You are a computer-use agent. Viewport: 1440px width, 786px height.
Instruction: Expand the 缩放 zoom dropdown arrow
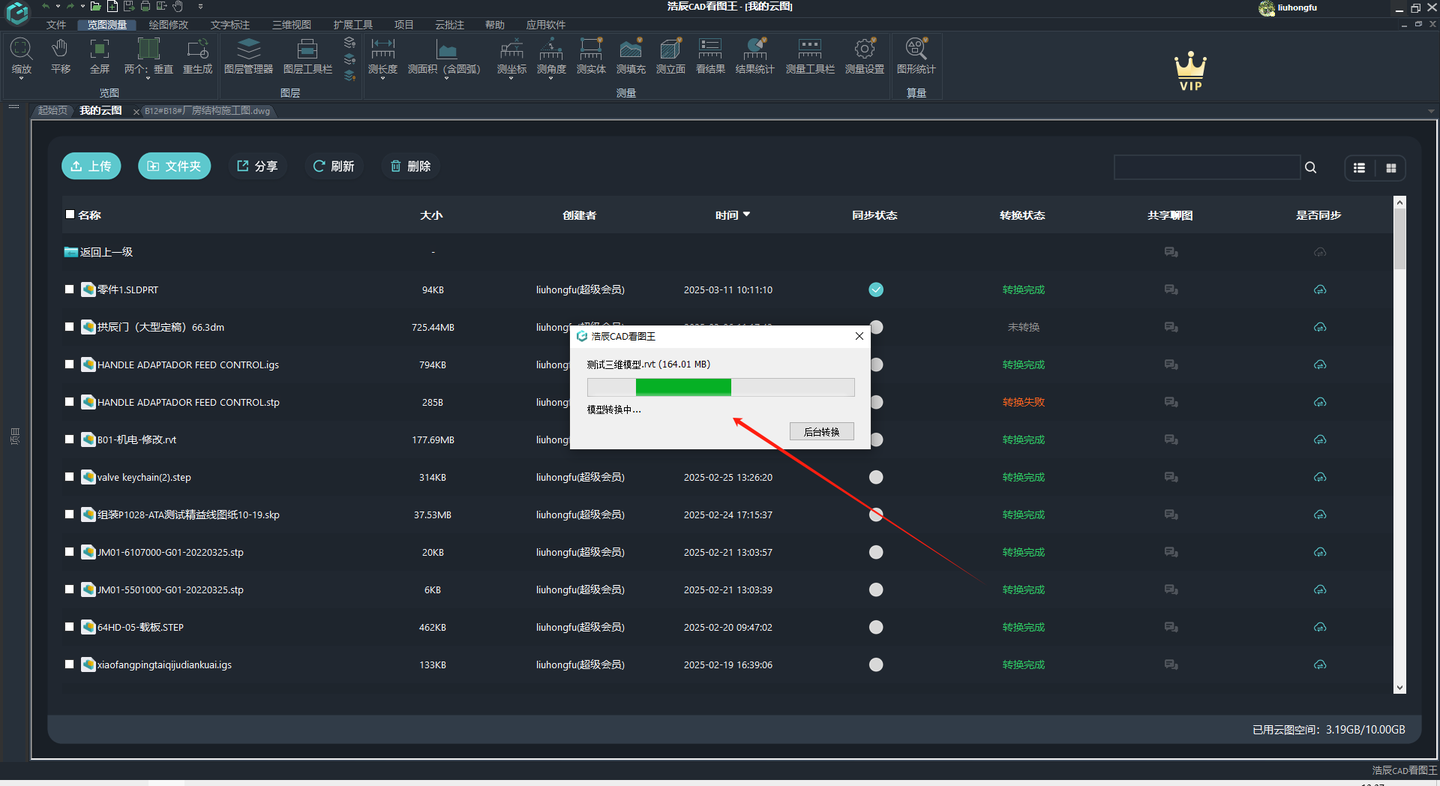pyautogui.click(x=21, y=79)
